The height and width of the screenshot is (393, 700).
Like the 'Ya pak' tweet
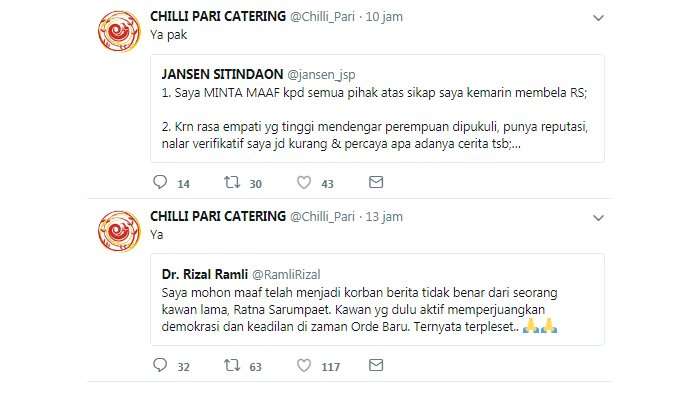pyautogui.click(x=304, y=182)
